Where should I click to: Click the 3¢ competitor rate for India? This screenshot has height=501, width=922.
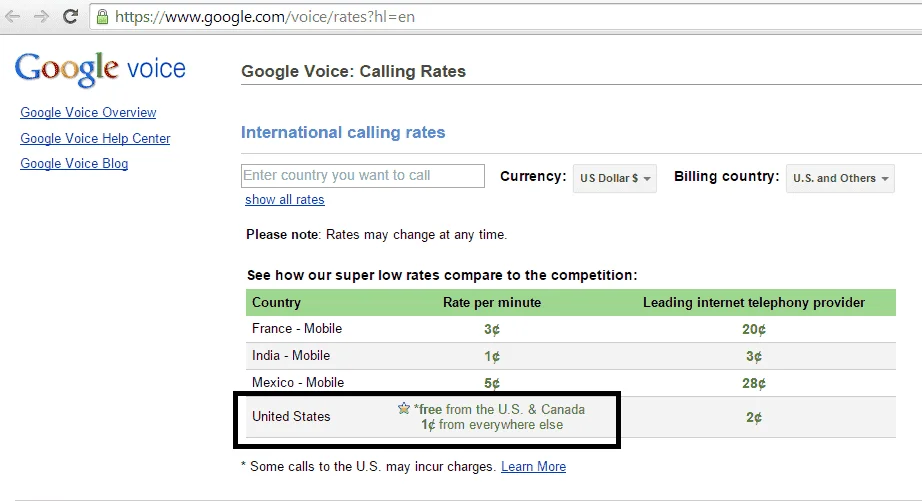click(x=754, y=356)
